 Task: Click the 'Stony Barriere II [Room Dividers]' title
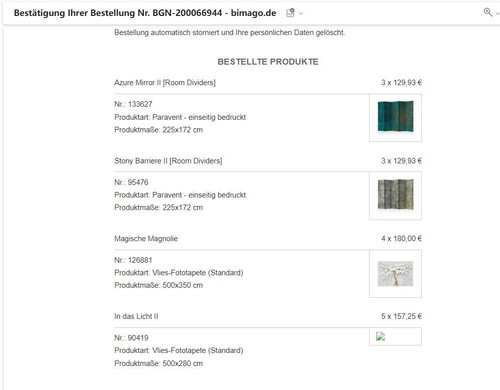[168, 161]
